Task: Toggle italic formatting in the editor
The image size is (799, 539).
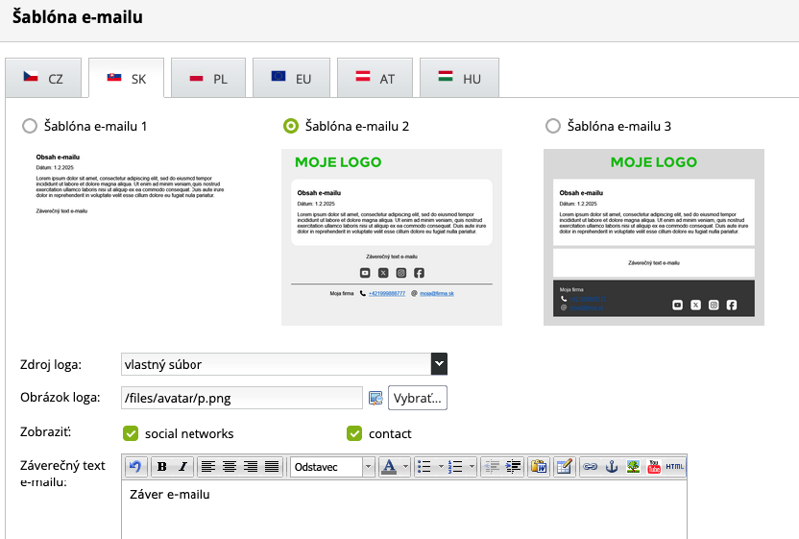Action: 183,467
